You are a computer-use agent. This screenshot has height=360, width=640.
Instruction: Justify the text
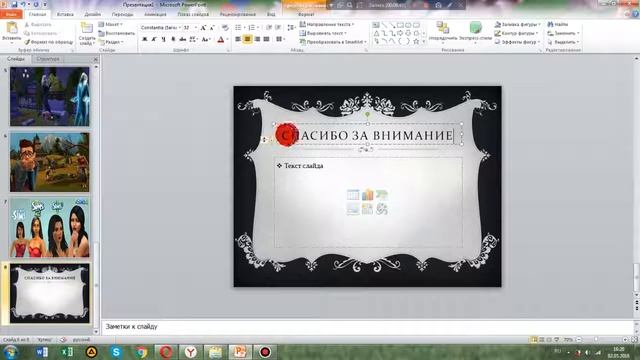pyautogui.click(x=267, y=39)
